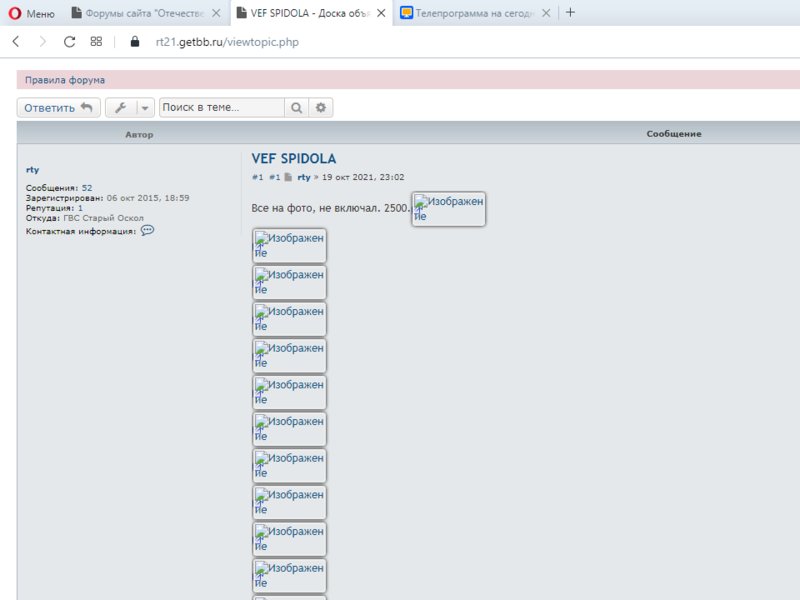Close the Телепрограмма tab

(546, 13)
